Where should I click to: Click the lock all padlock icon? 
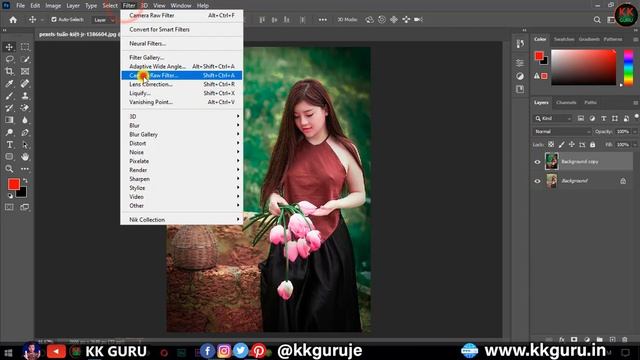coord(592,144)
